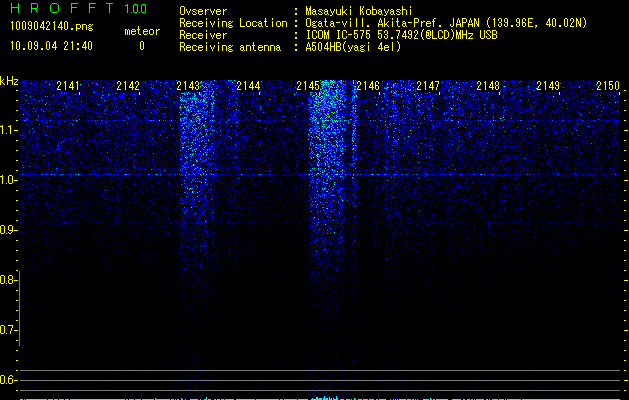Click the 1.1 frequency axis label

pos(8,130)
